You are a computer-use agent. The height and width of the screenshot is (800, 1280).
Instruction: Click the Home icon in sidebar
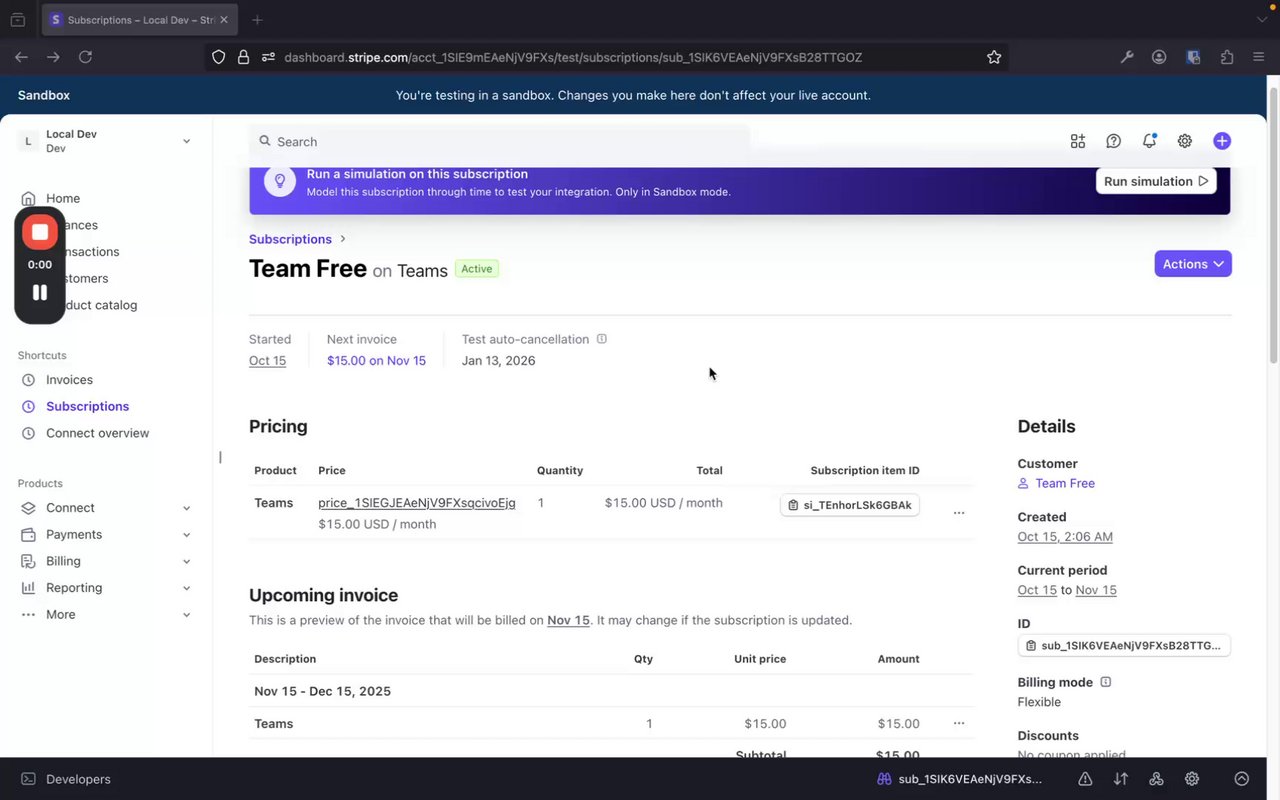(28, 198)
